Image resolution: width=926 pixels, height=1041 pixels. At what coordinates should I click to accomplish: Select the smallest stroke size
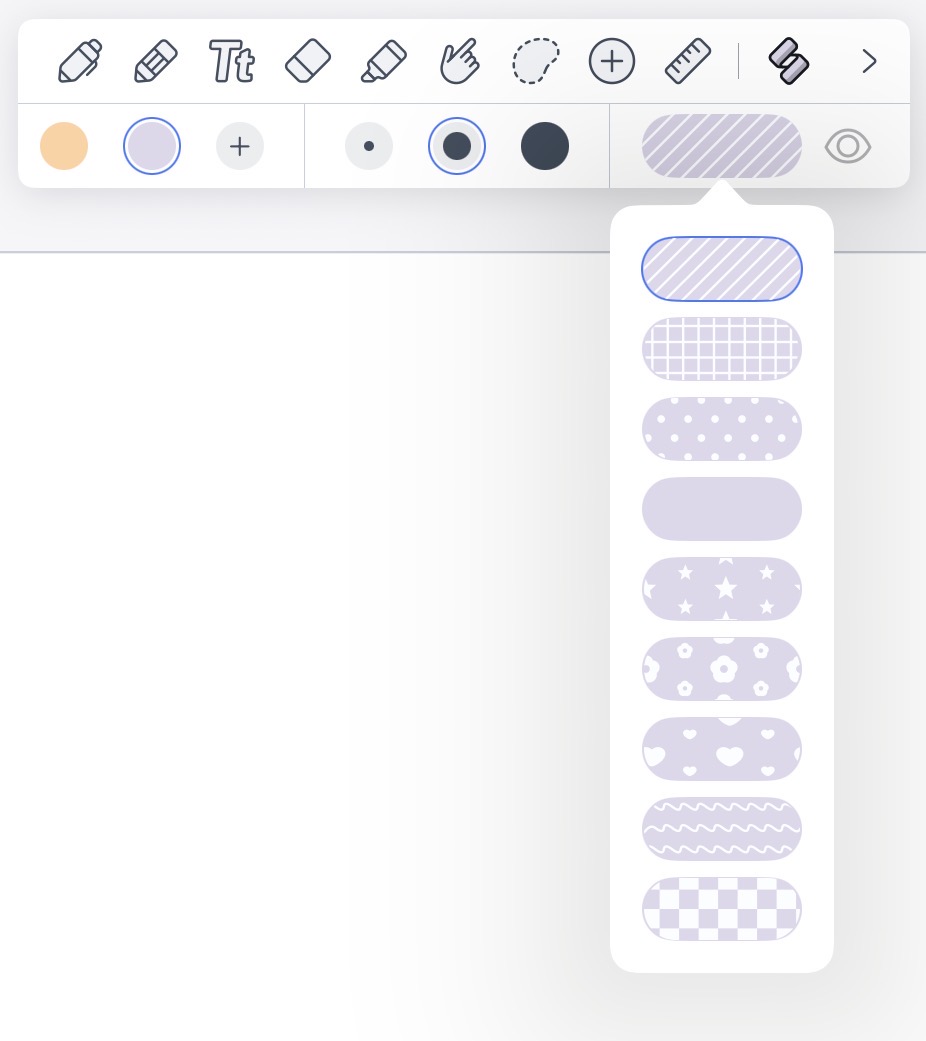tap(369, 146)
